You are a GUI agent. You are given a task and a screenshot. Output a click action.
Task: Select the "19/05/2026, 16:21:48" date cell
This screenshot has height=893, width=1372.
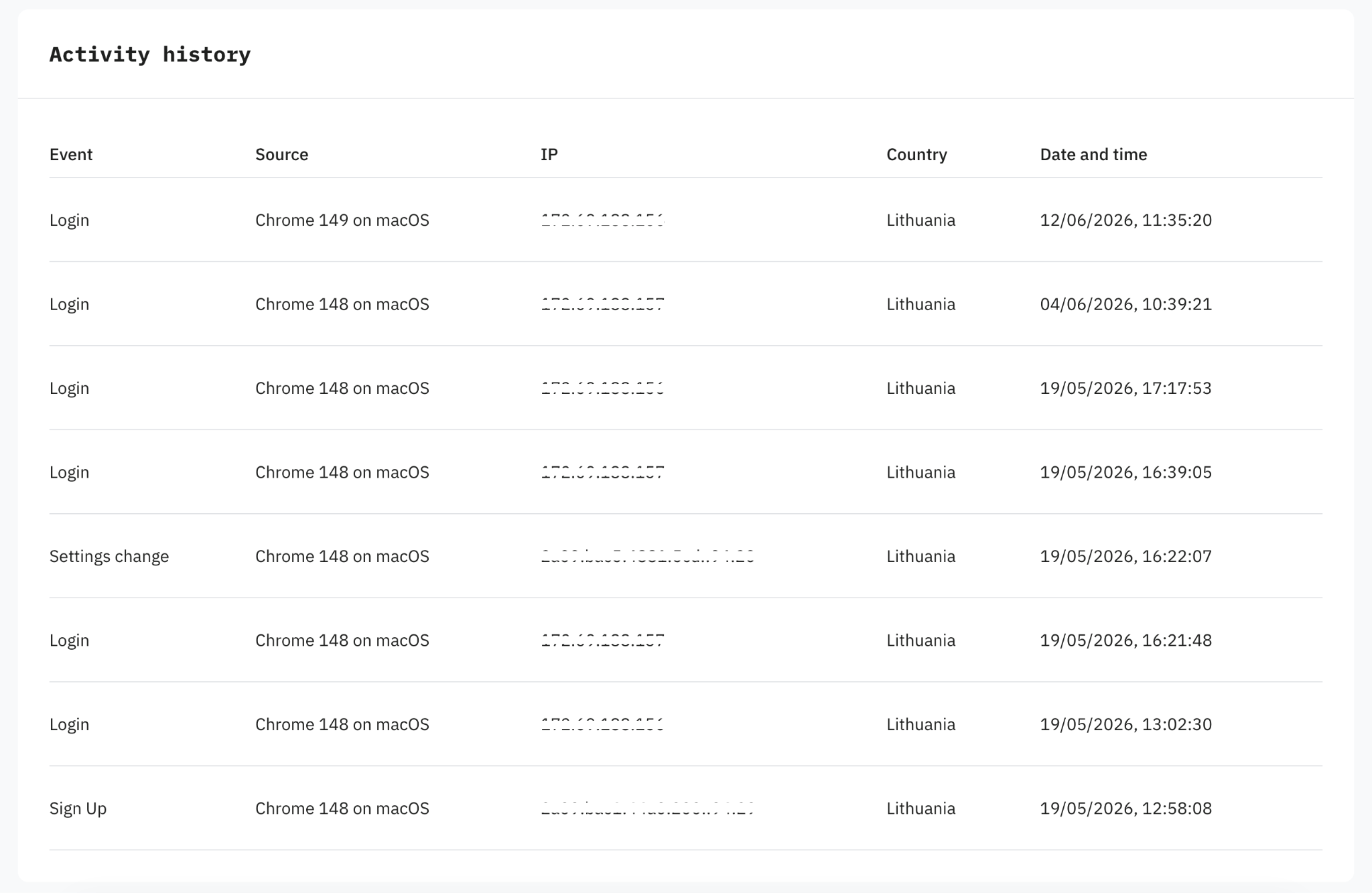click(1126, 640)
